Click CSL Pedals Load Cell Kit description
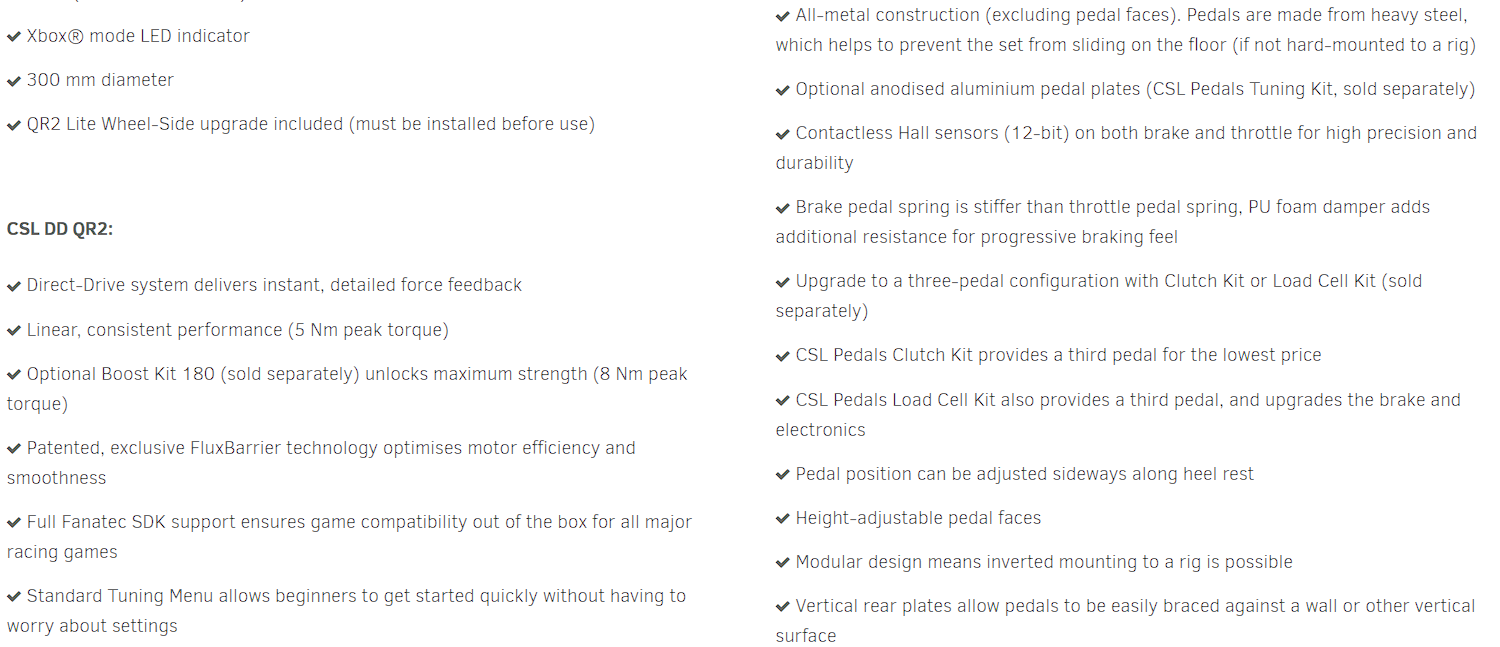The height and width of the screenshot is (647, 1500). coord(1118,415)
